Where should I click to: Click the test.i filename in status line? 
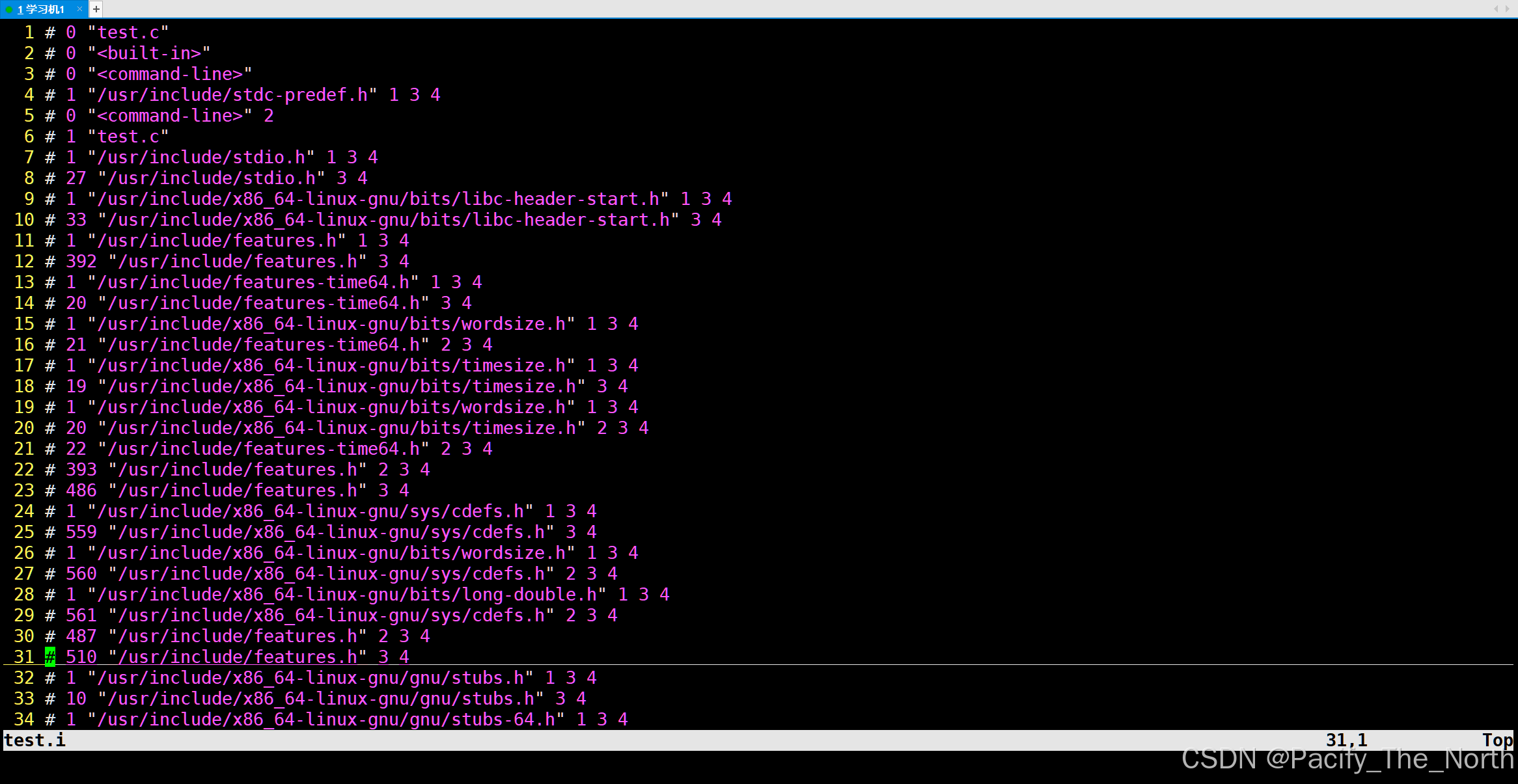coord(34,740)
